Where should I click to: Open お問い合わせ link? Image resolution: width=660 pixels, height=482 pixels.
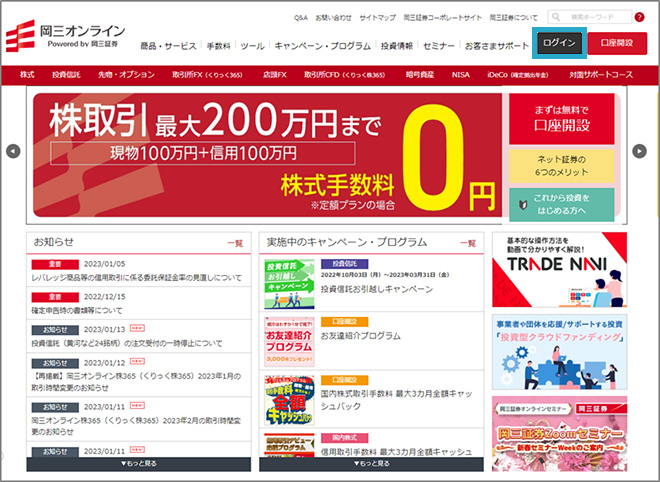tap(333, 18)
